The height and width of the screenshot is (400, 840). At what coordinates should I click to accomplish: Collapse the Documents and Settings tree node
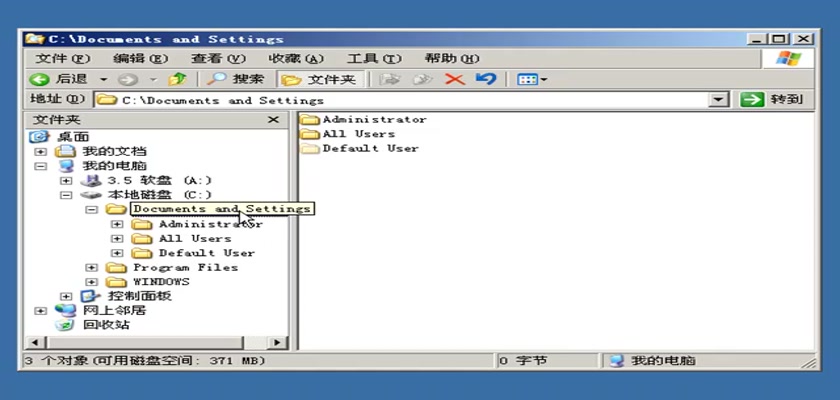92,209
